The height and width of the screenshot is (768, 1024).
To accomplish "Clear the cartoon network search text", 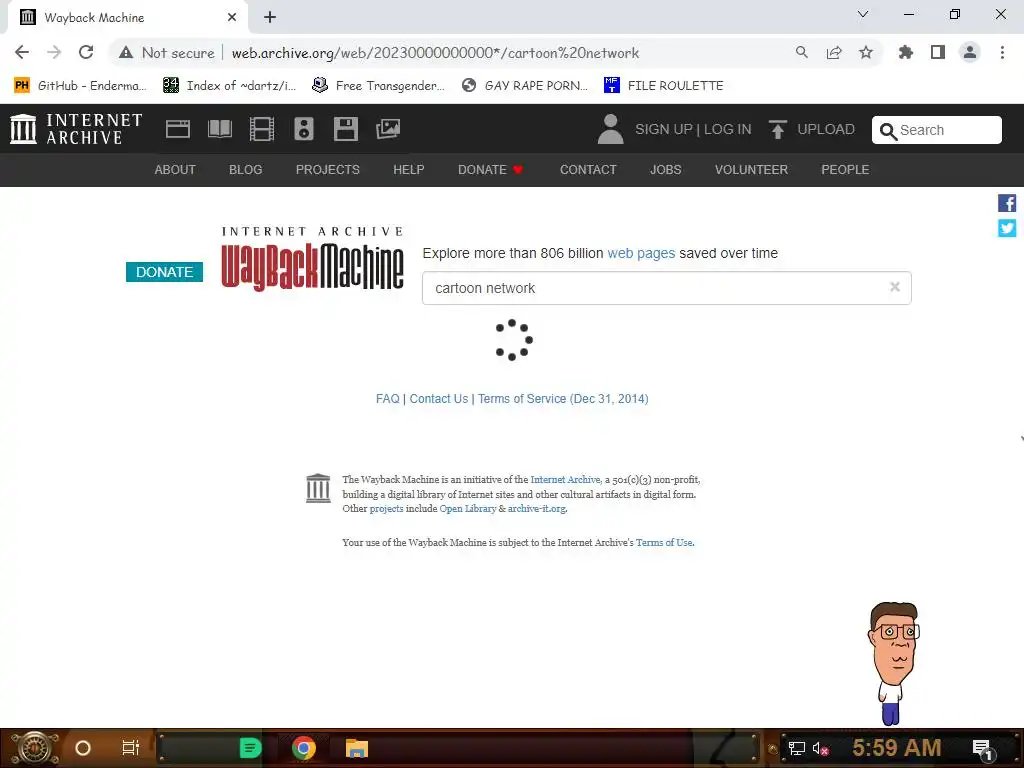I will (x=895, y=287).
